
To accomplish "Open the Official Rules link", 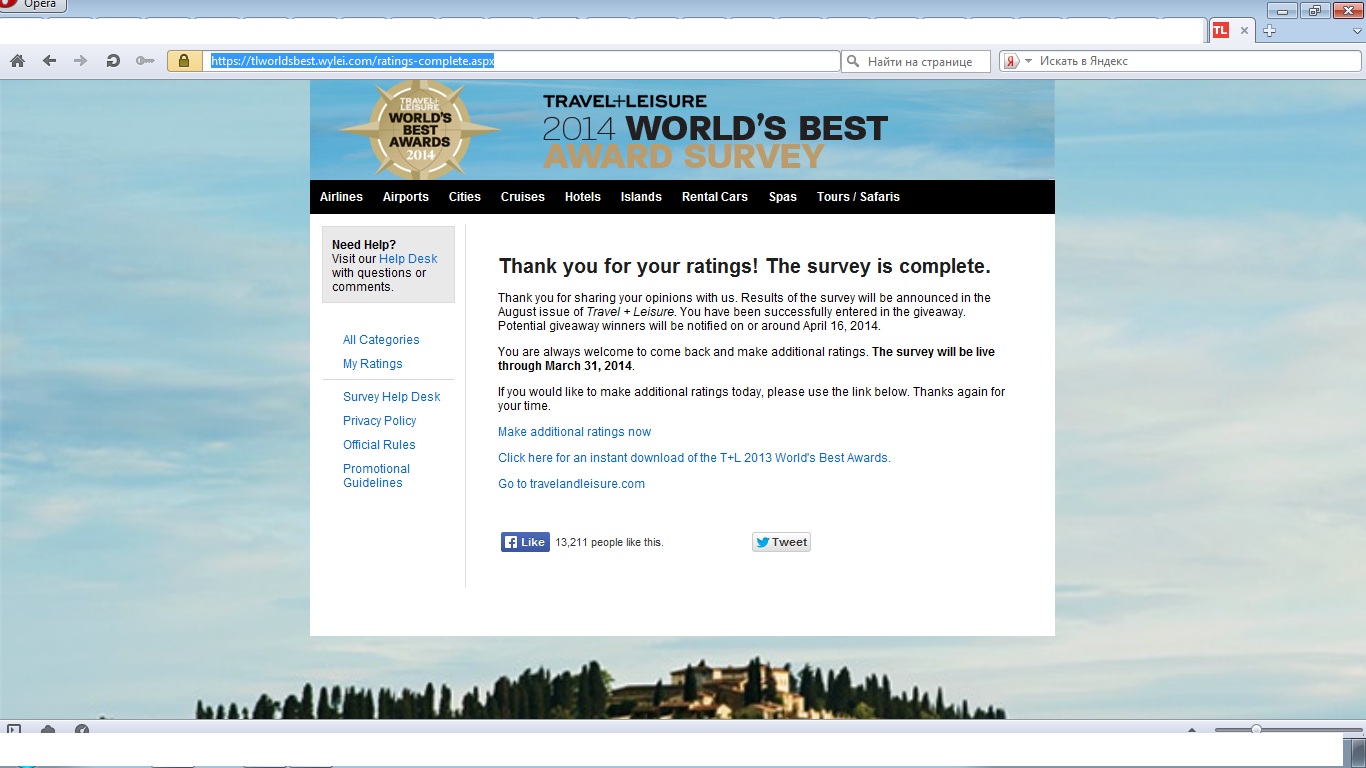I will [x=379, y=445].
